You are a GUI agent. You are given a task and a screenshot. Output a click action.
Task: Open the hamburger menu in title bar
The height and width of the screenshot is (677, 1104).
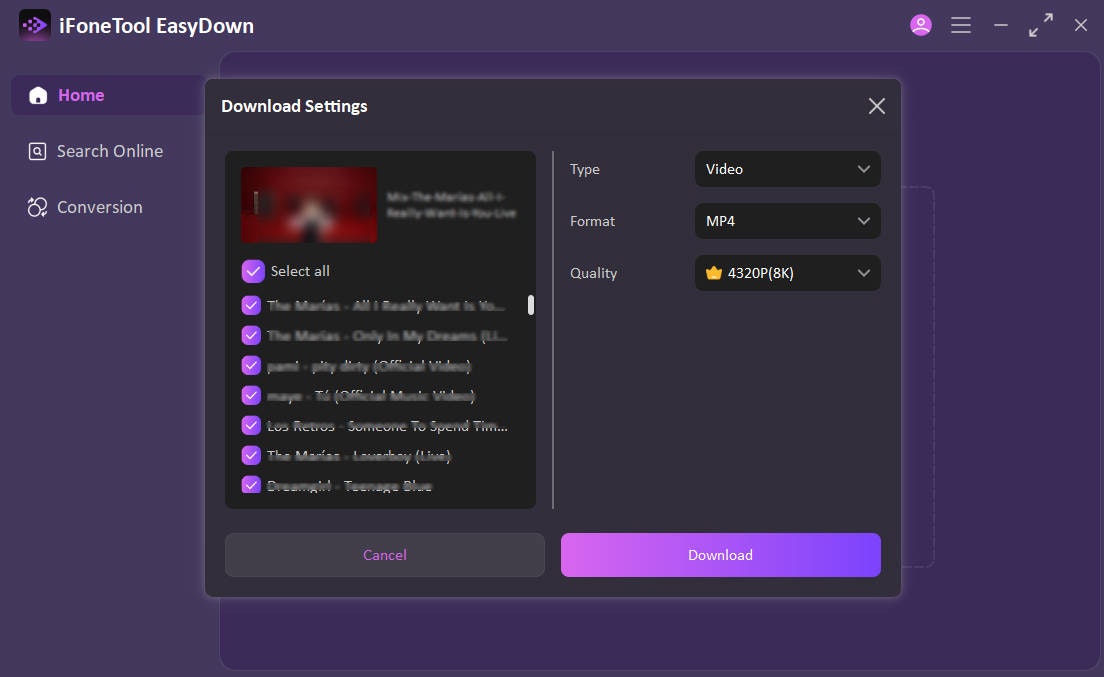click(x=960, y=25)
